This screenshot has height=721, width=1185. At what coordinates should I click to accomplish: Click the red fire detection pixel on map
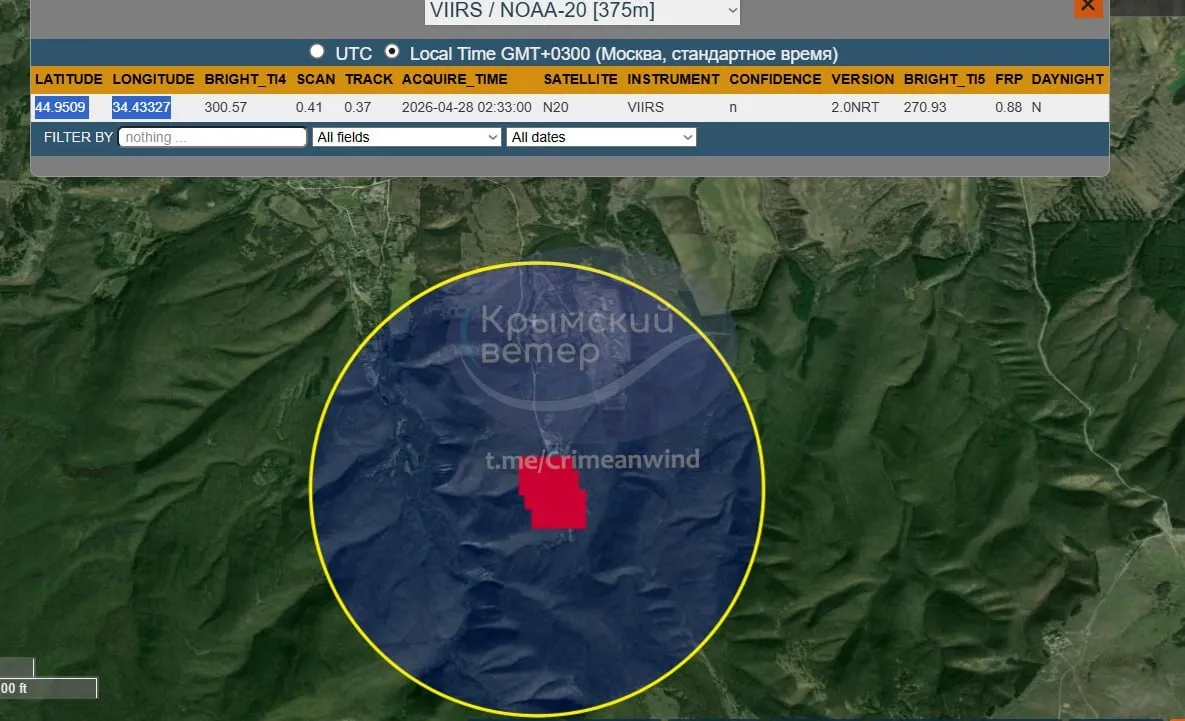pos(553,496)
